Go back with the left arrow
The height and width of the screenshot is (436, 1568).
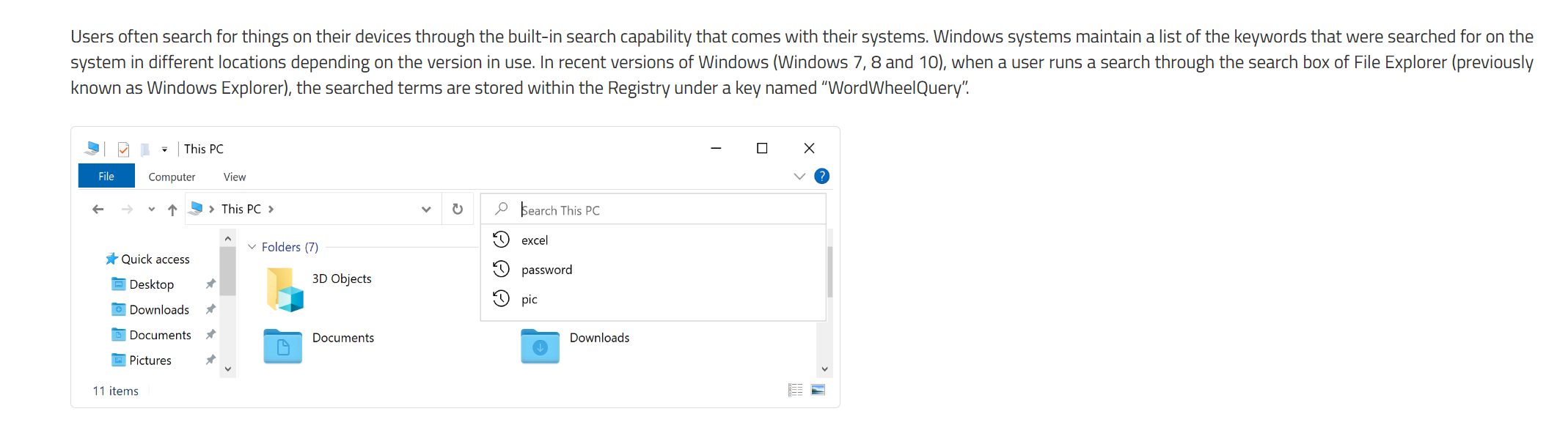coord(98,210)
